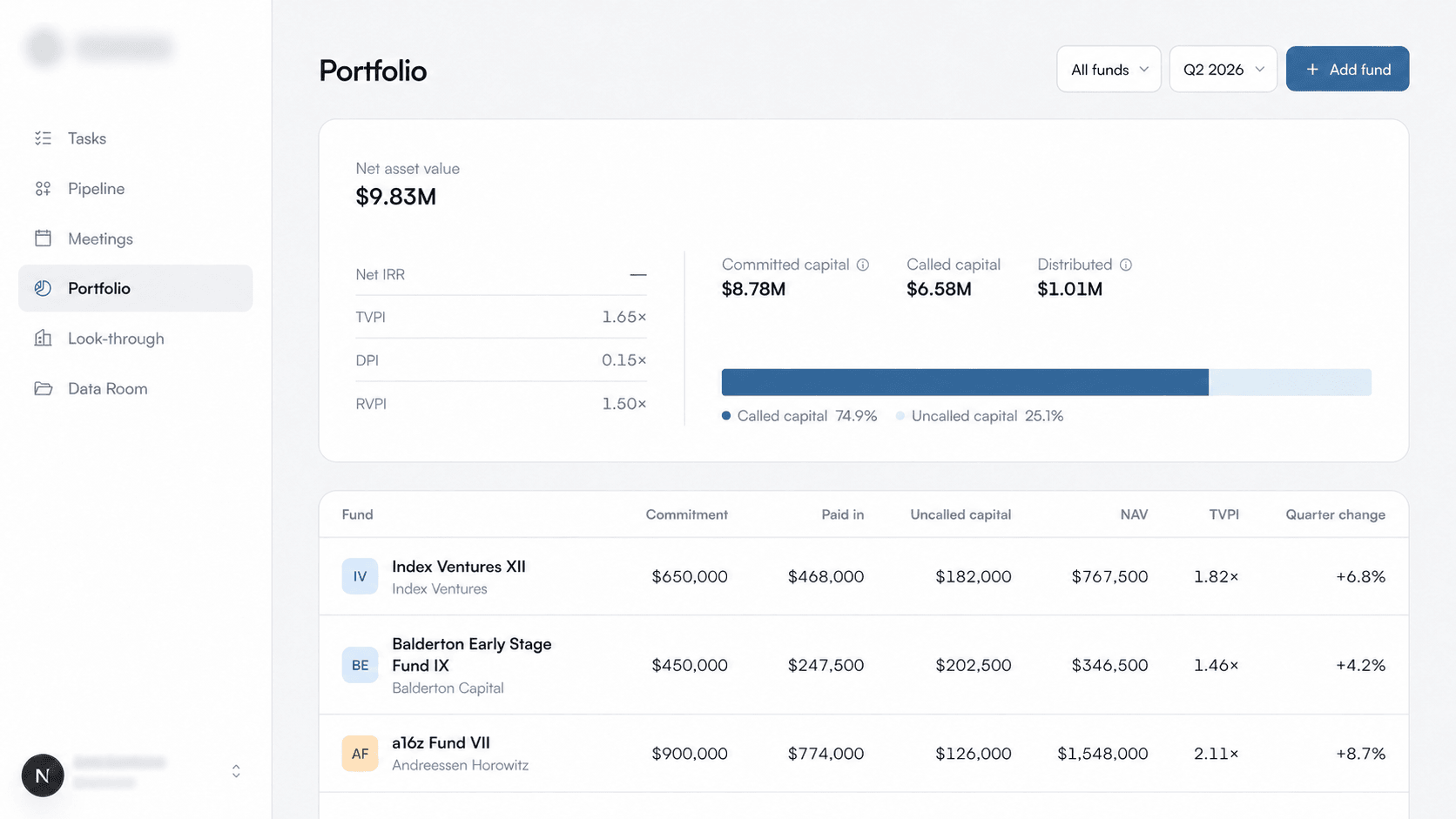The image size is (1456, 819).
Task: Go to Pipeline in the sidebar
Action: [136, 189]
